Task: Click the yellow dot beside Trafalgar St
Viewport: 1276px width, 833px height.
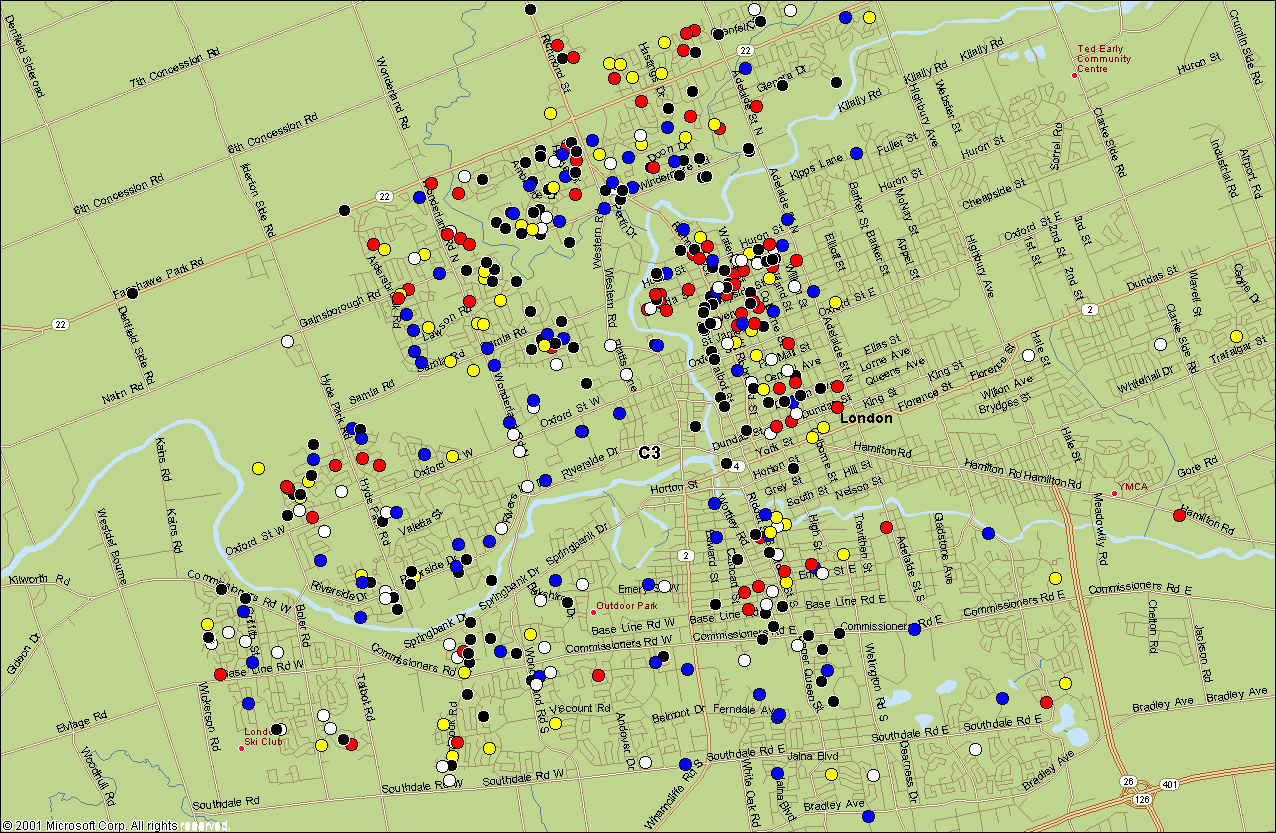Action: [1236, 336]
